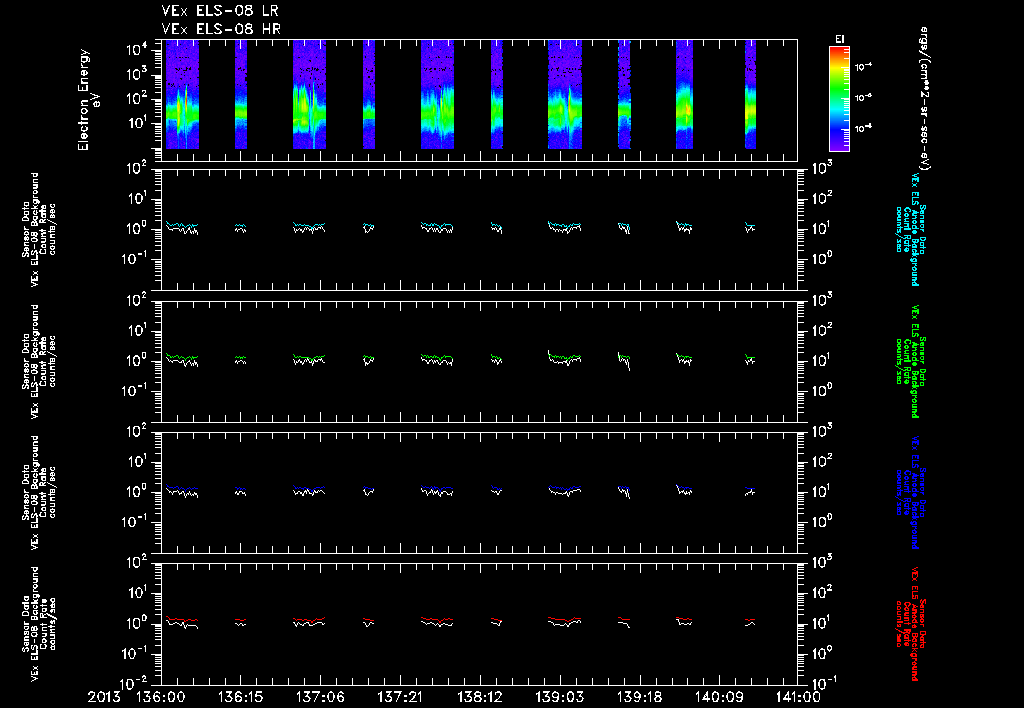Image resolution: width=1024 pixels, height=708 pixels.
Task: Click the wide spectrogram strip above 137:06
Action: point(310,94)
